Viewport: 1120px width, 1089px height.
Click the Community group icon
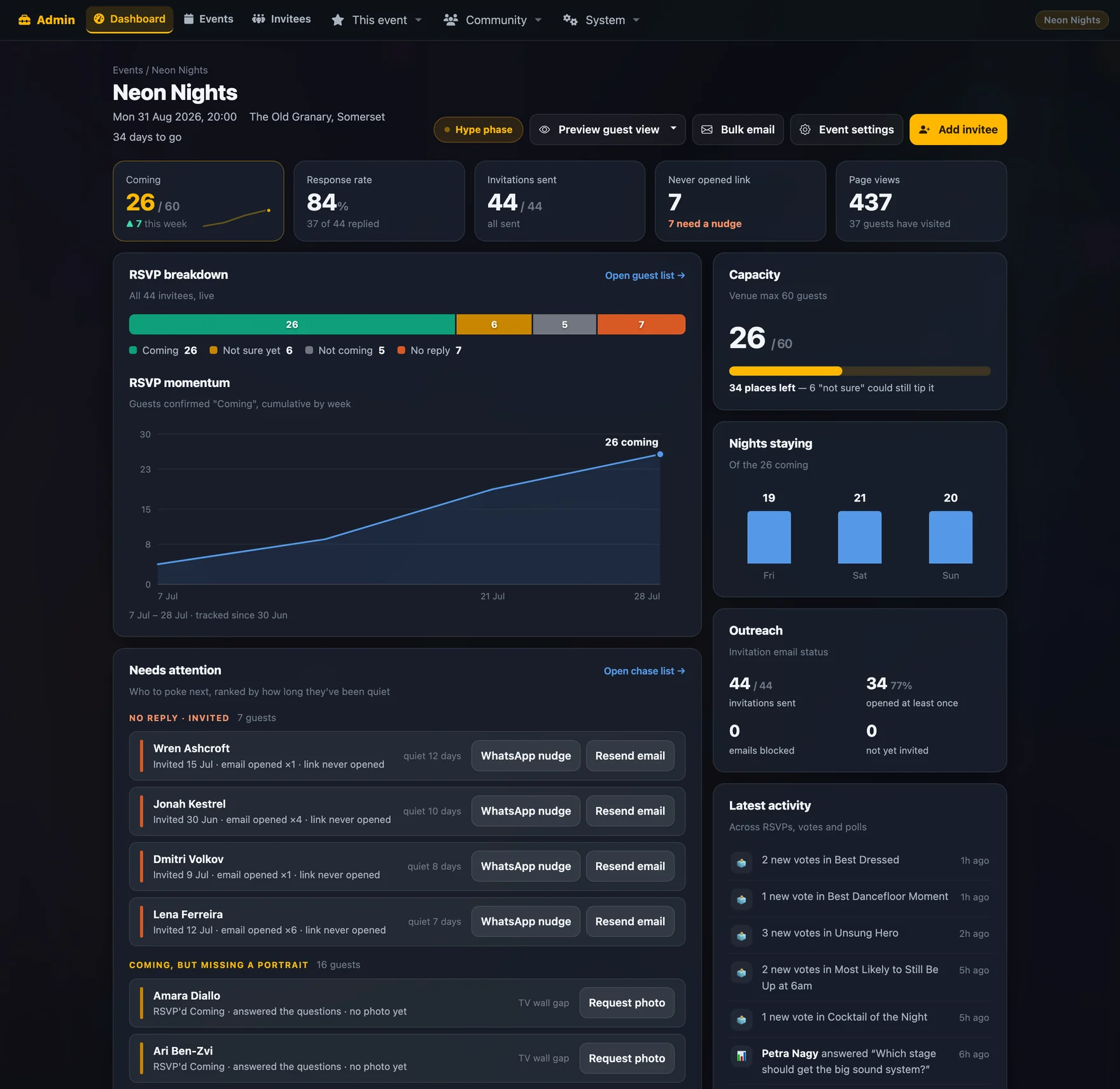pos(451,20)
